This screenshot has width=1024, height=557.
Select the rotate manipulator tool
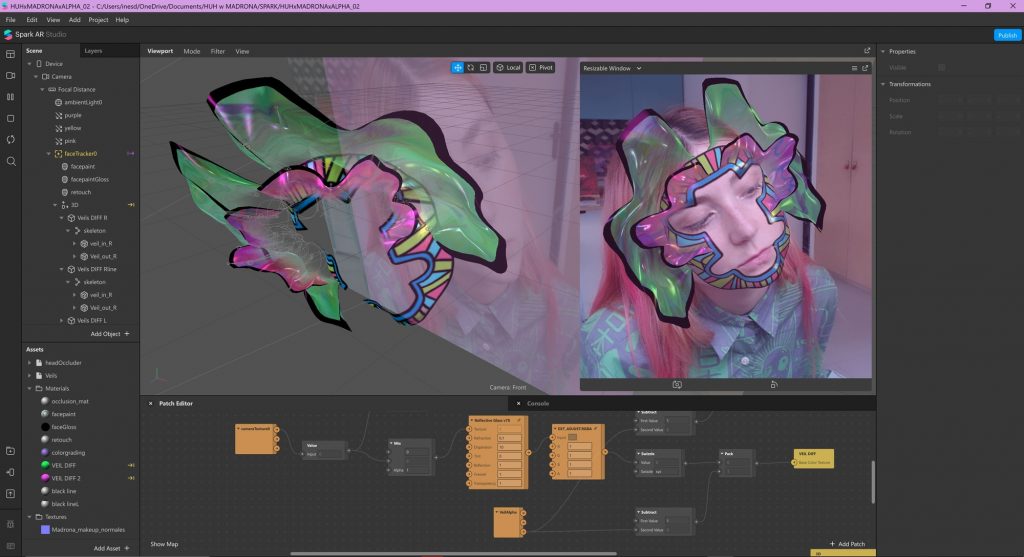coord(470,68)
